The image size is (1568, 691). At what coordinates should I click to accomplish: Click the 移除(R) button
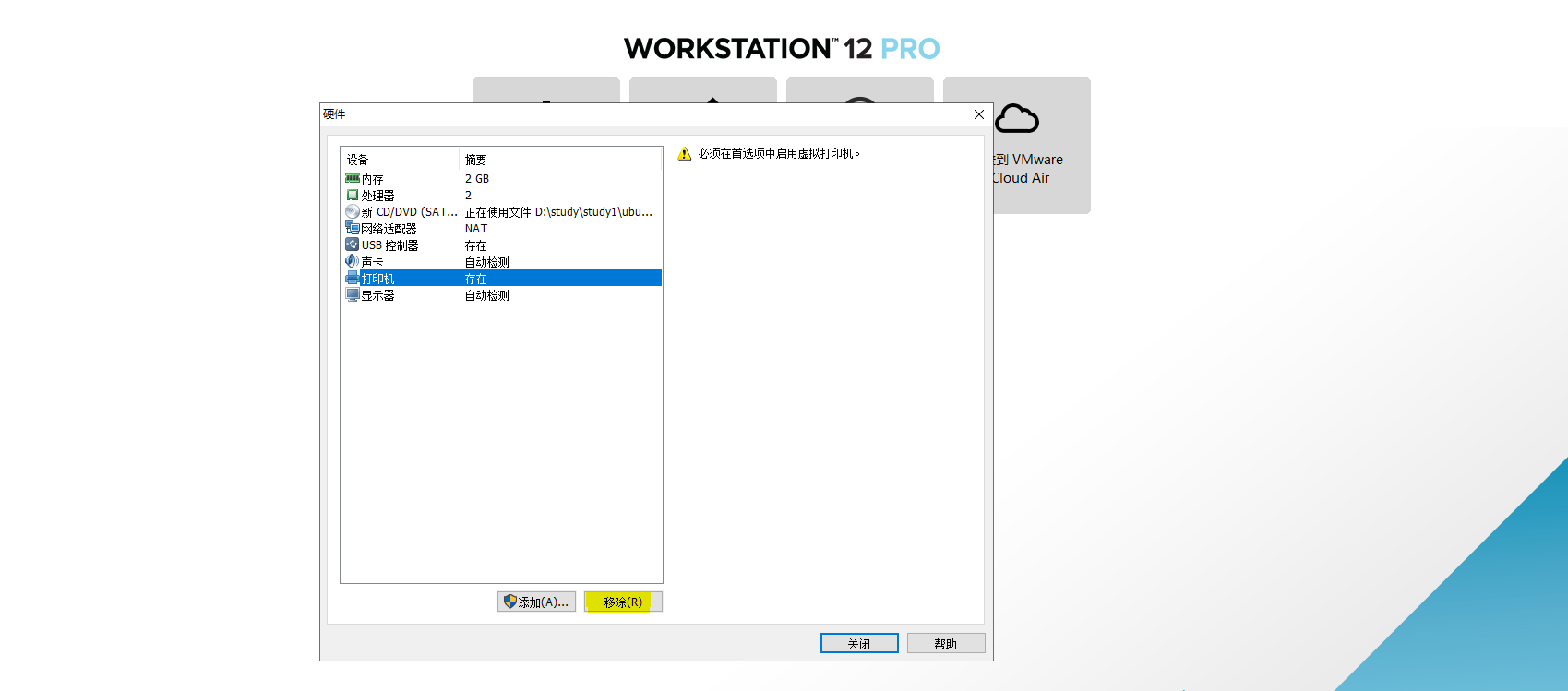623,602
